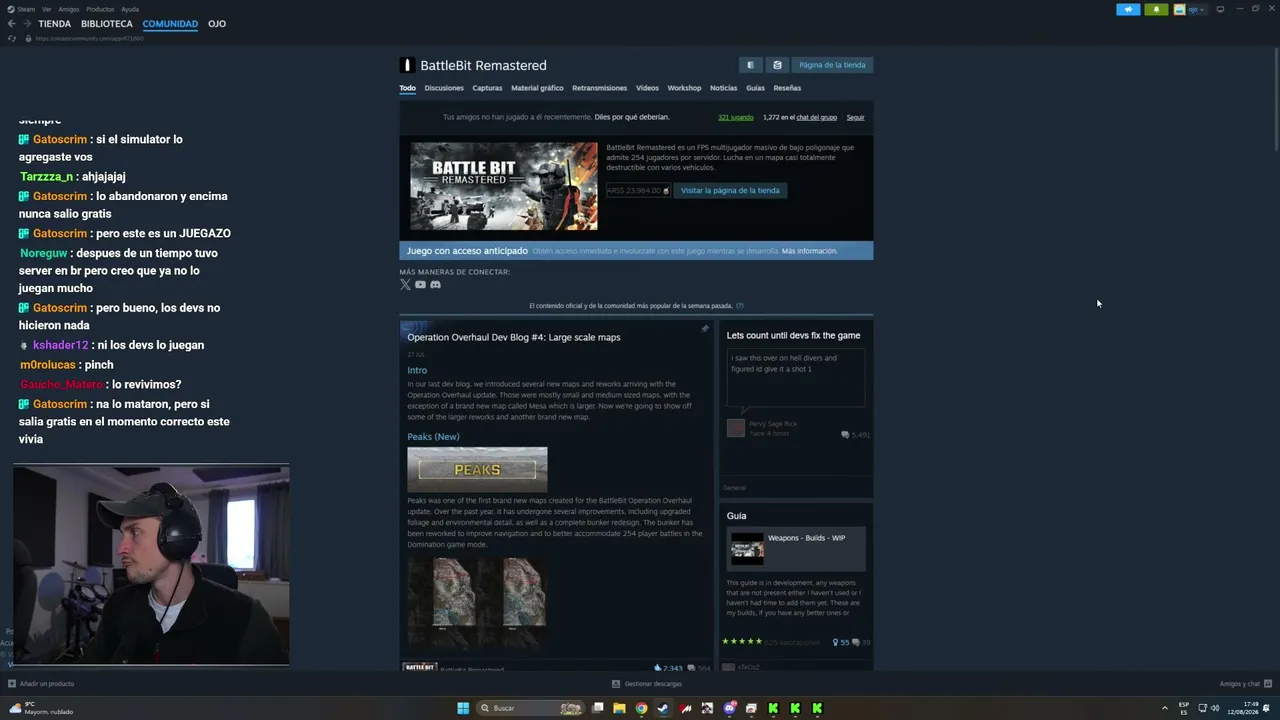This screenshot has width=1280, height=720.
Task: Click the taskbar Buscar search box
Action: coord(530,708)
